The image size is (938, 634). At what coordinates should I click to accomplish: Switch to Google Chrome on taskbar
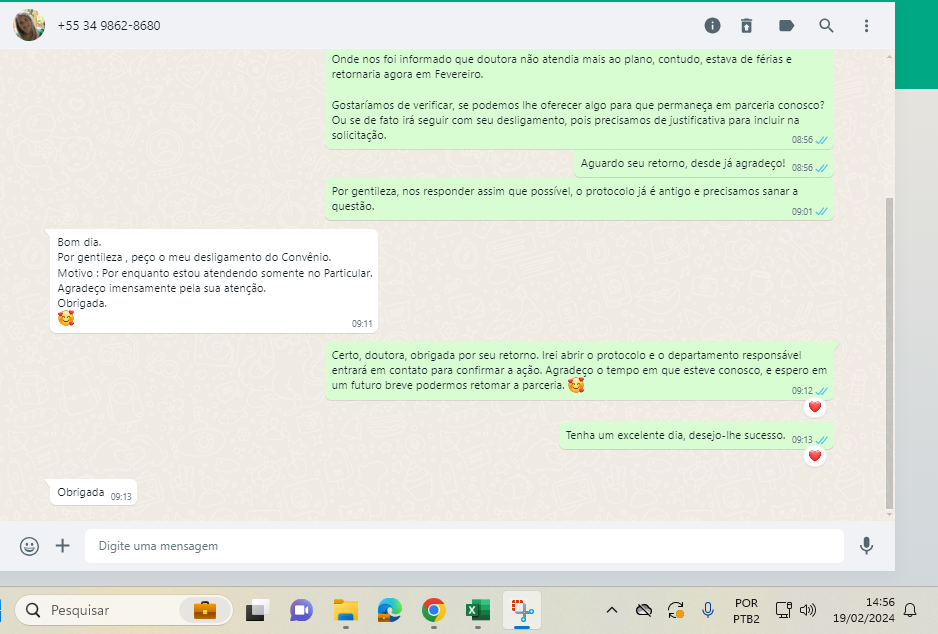434,610
